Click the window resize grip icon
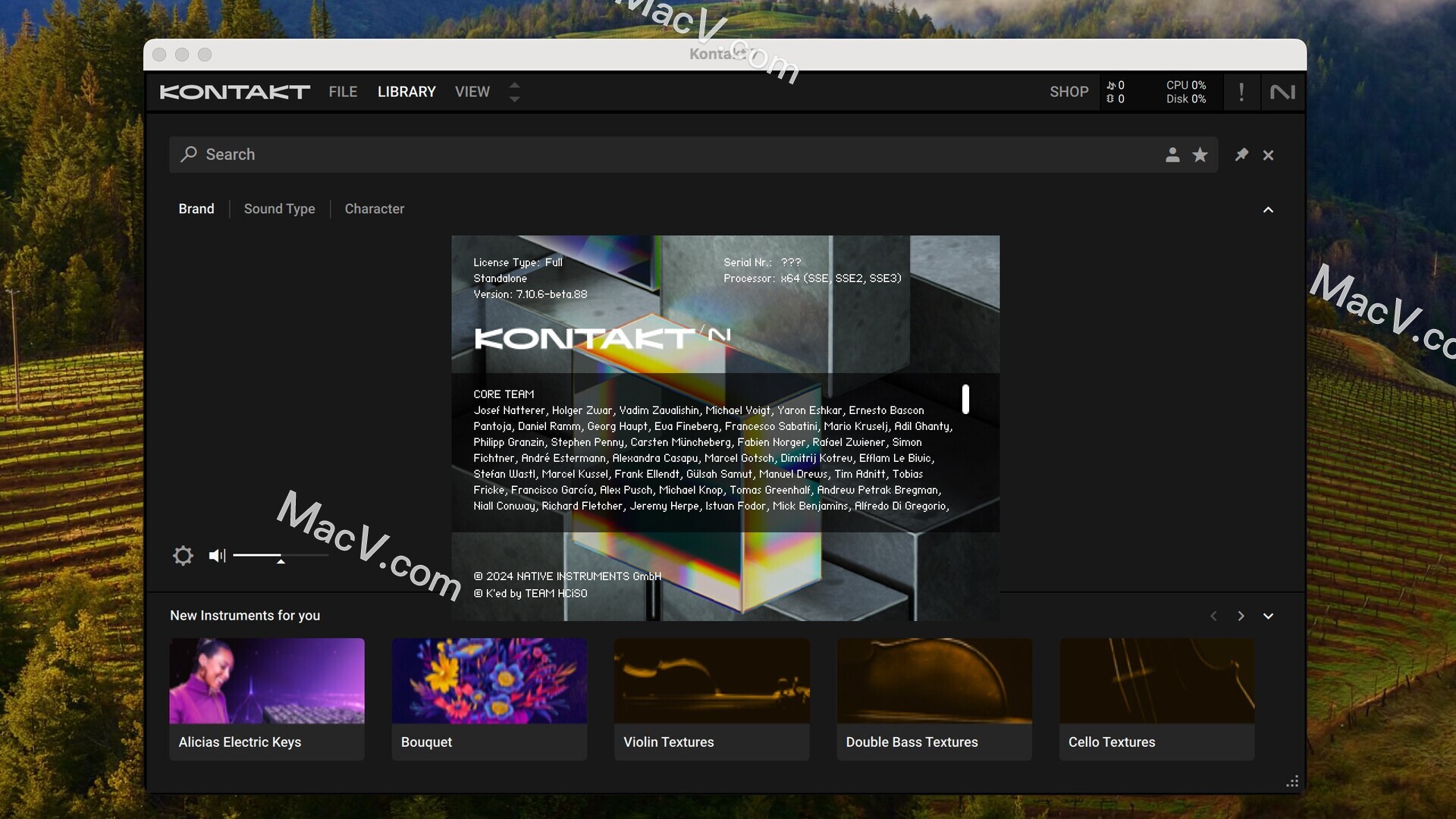The height and width of the screenshot is (819, 1456). coord(1292,782)
